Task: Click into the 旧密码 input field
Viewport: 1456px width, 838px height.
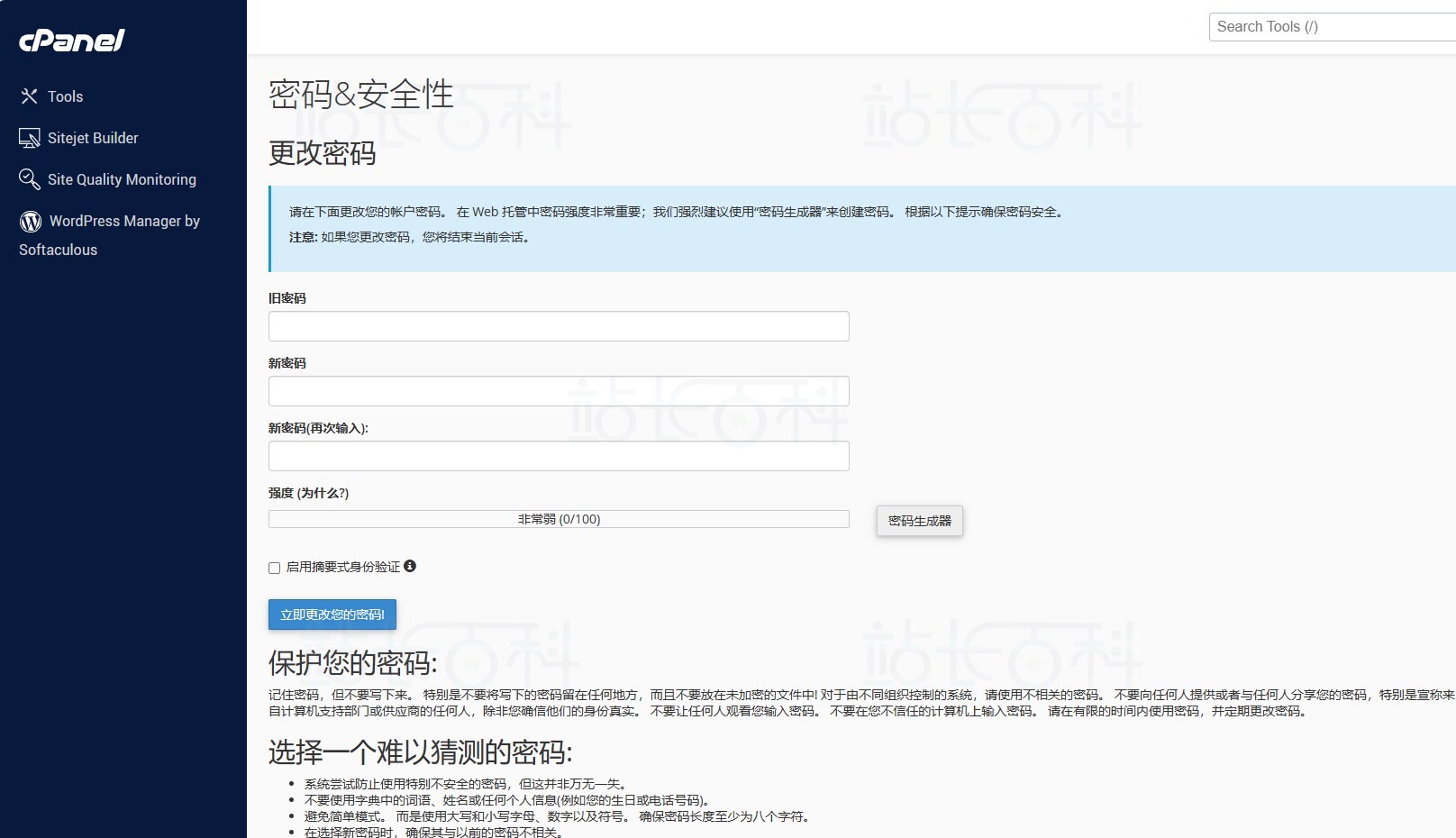Action: [559, 326]
